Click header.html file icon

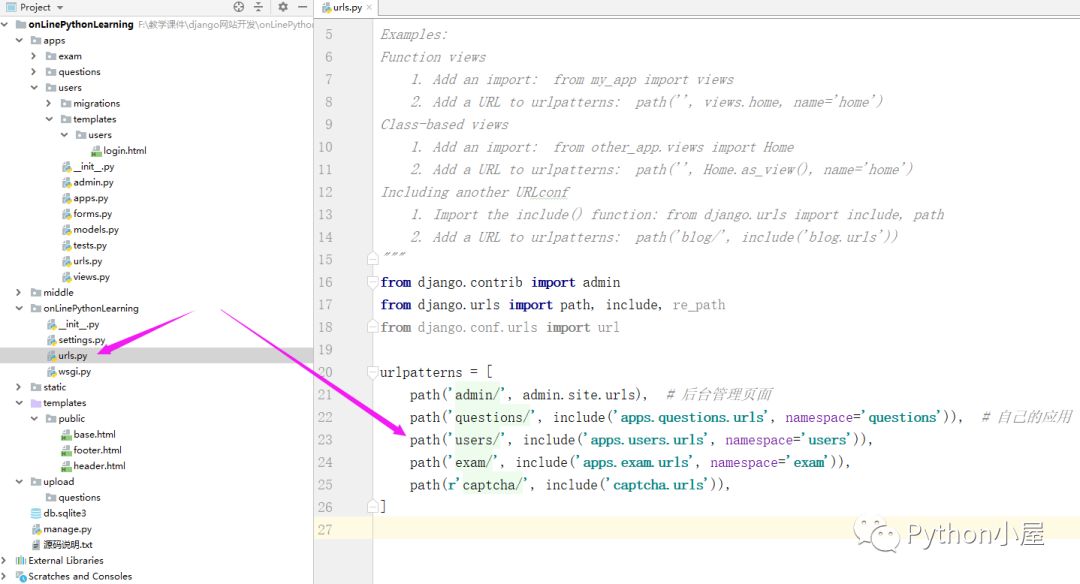coord(66,466)
